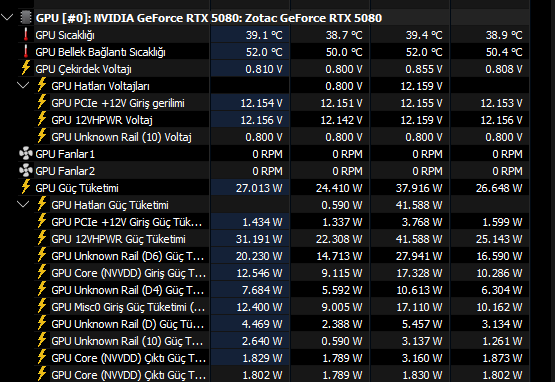
Task: Click the 4.469 W Unknown Rail (D) value
Action: tap(262, 324)
